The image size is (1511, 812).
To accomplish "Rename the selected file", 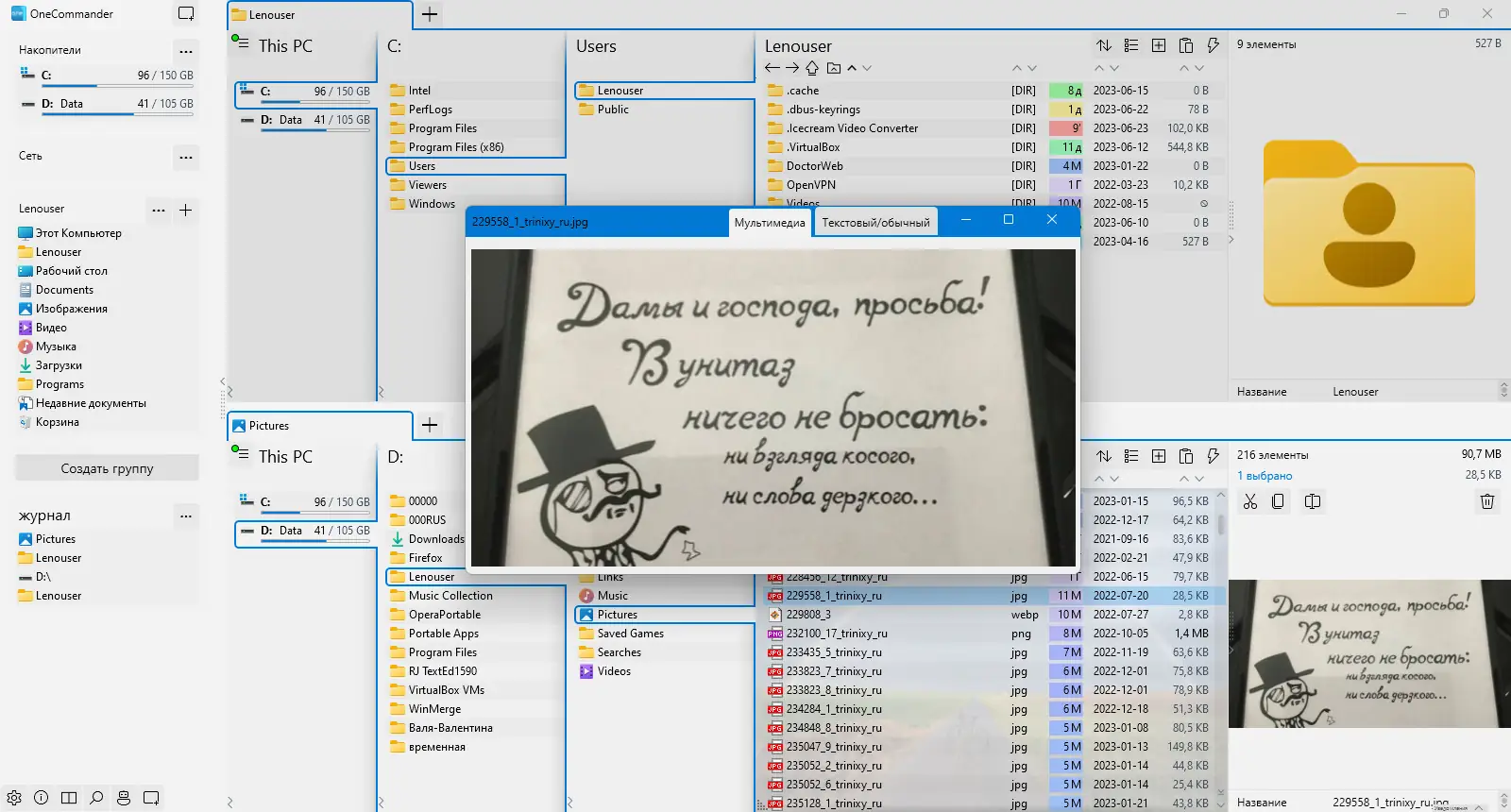I will coord(1313,501).
